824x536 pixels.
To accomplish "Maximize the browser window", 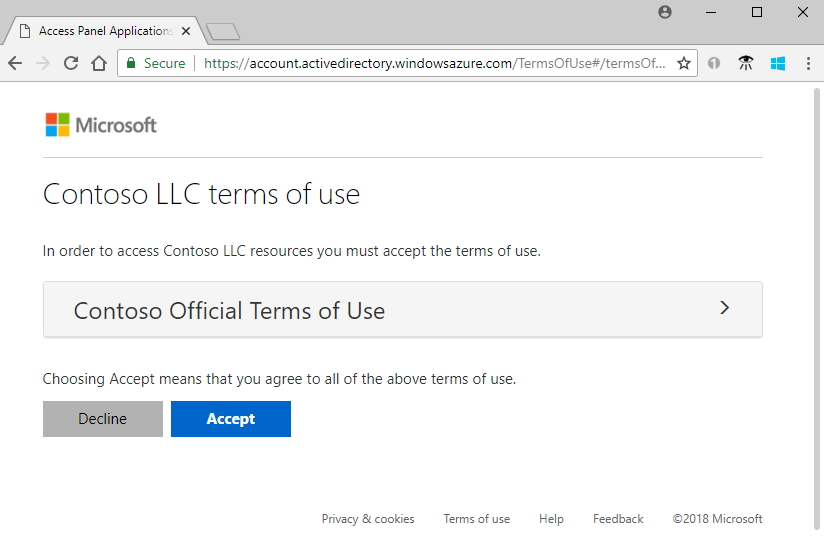I will click(757, 12).
